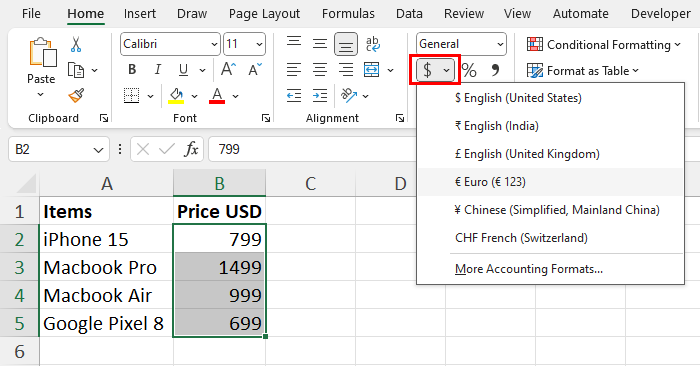Open the Copy dropdown arrow
The width and height of the screenshot is (700, 366).
pos(95,70)
